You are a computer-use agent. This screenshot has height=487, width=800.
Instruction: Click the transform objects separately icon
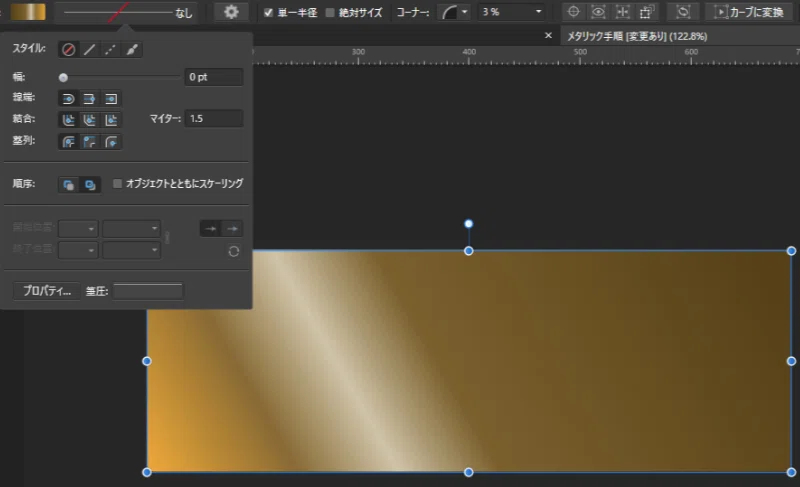pos(646,12)
